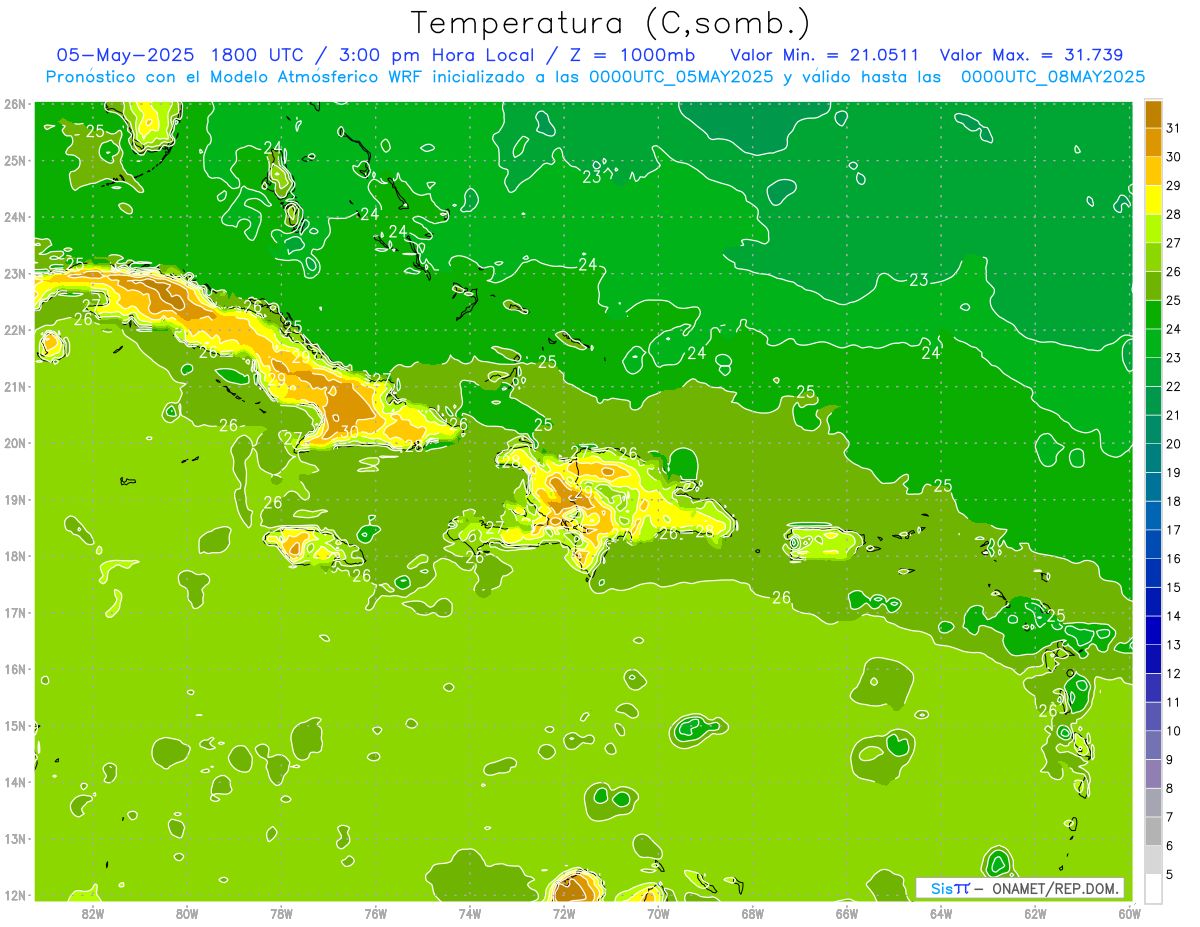Image resolution: width=1200 pixels, height=927 pixels.
Task: Click the latitude axis label "23N"
Action: click(x=15, y=273)
